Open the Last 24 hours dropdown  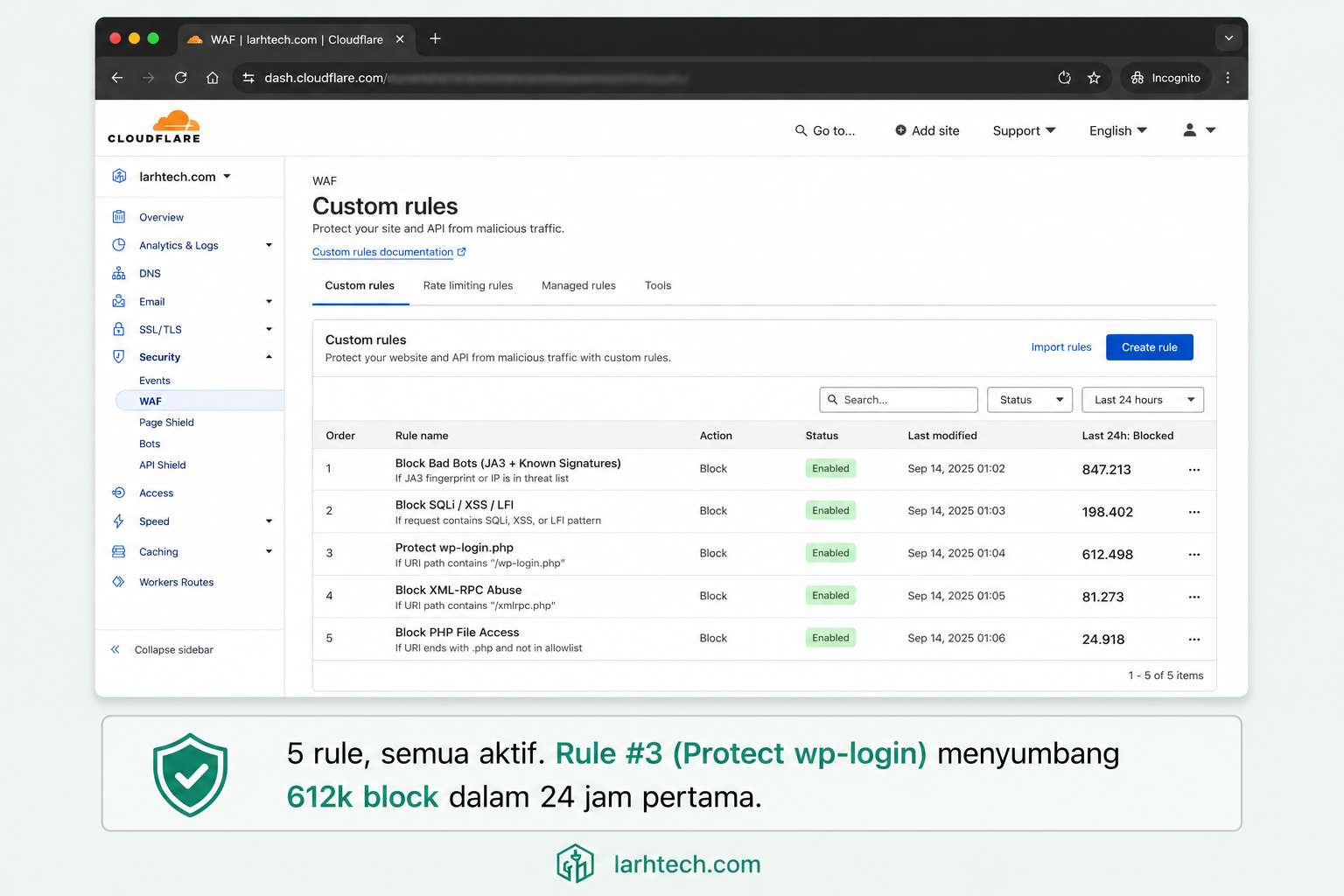[1143, 400]
